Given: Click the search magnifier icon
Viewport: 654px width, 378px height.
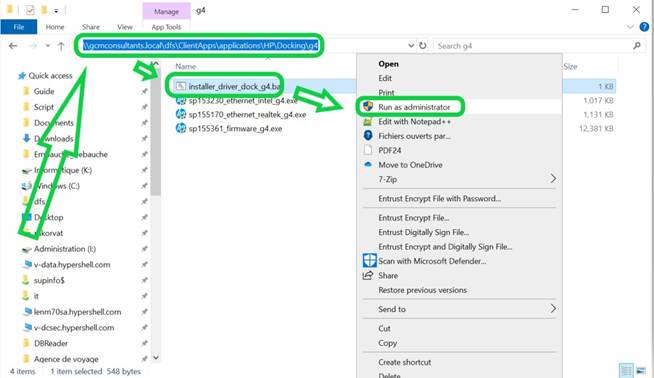Looking at the screenshot, I should (x=636, y=46).
